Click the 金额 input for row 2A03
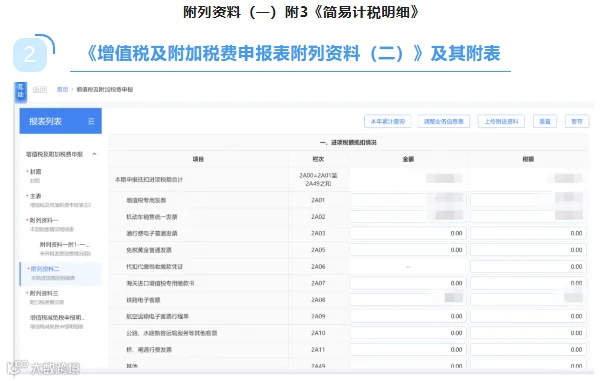Viewport: 601px width, 381px height. pyautogui.click(x=408, y=233)
